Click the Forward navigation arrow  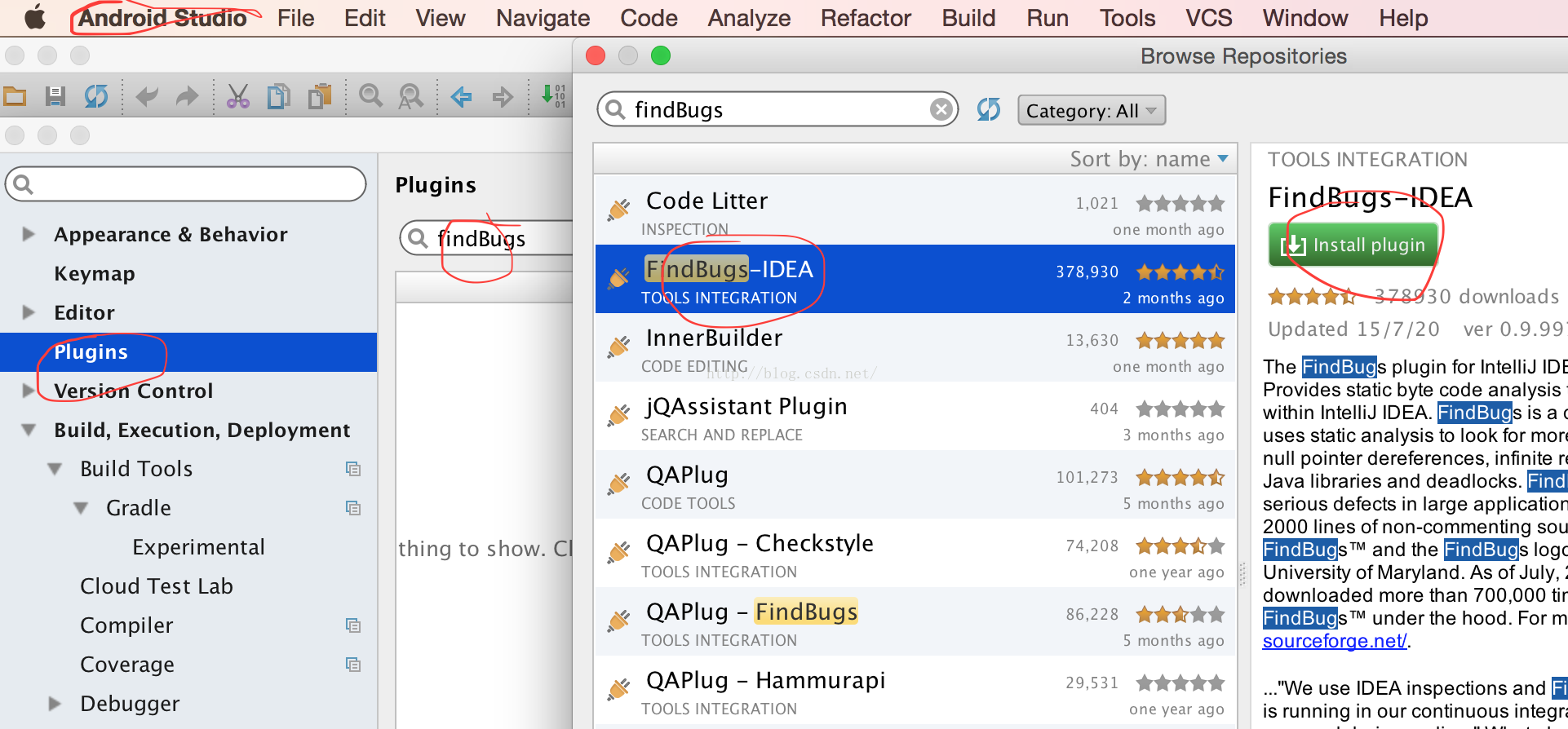tap(503, 97)
